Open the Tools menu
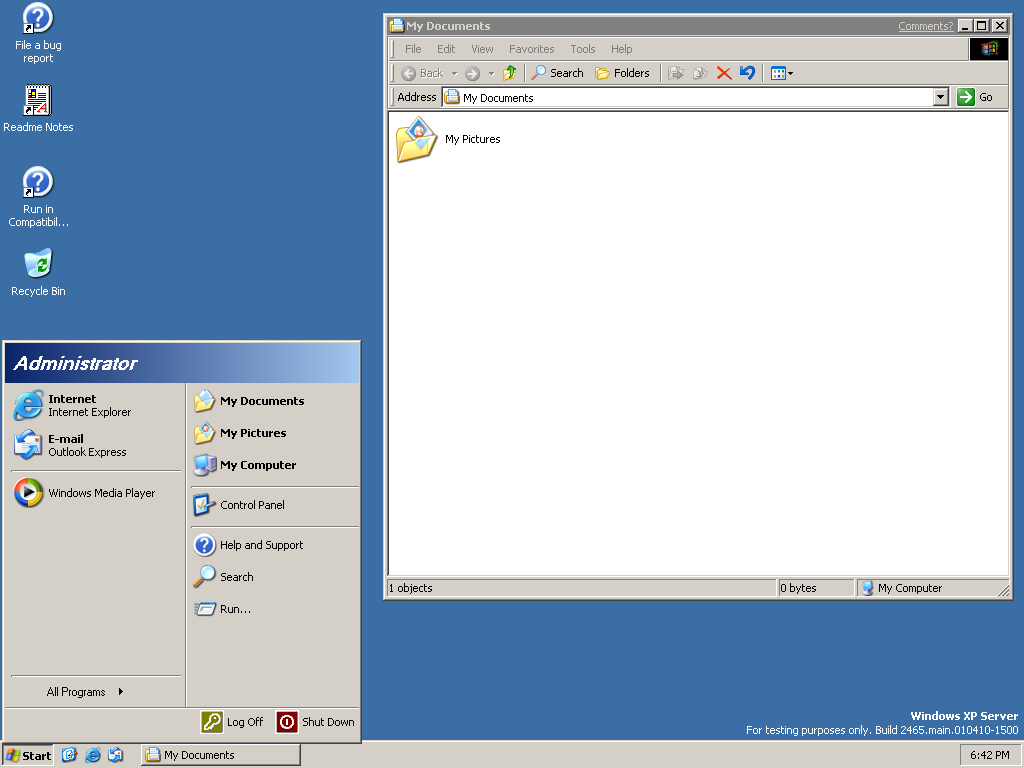 point(582,49)
